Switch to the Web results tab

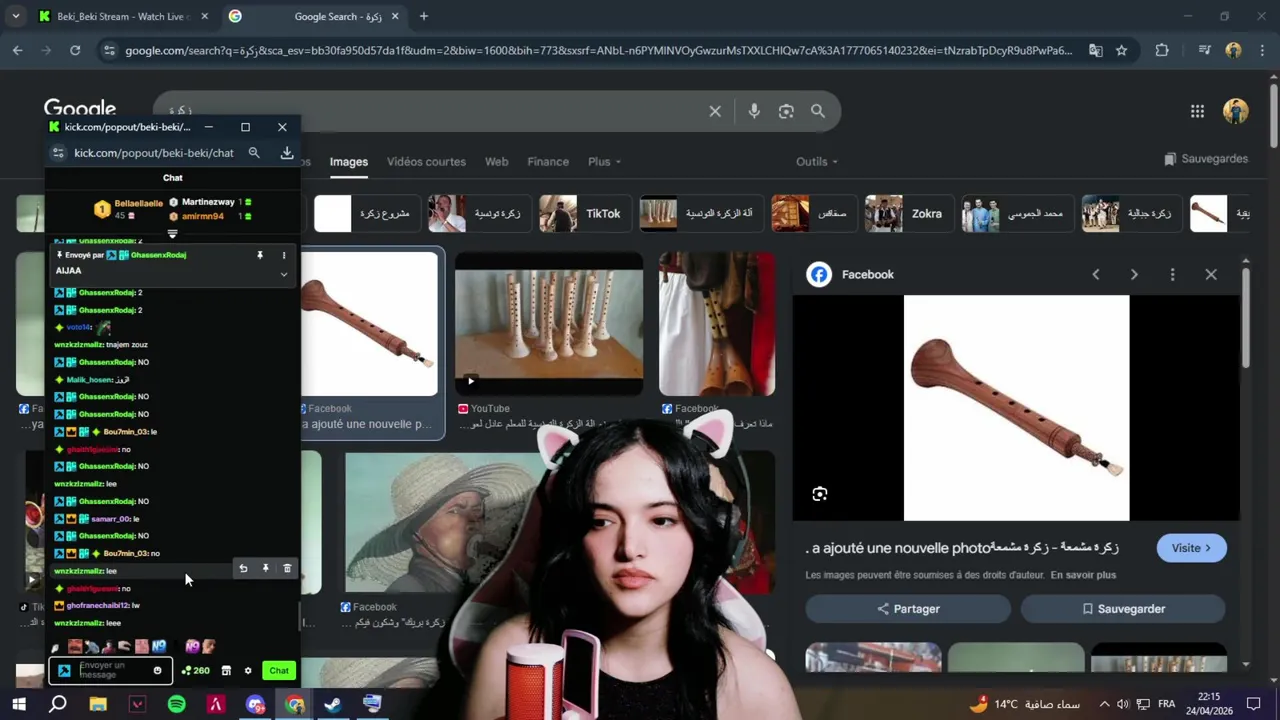[x=497, y=161]
